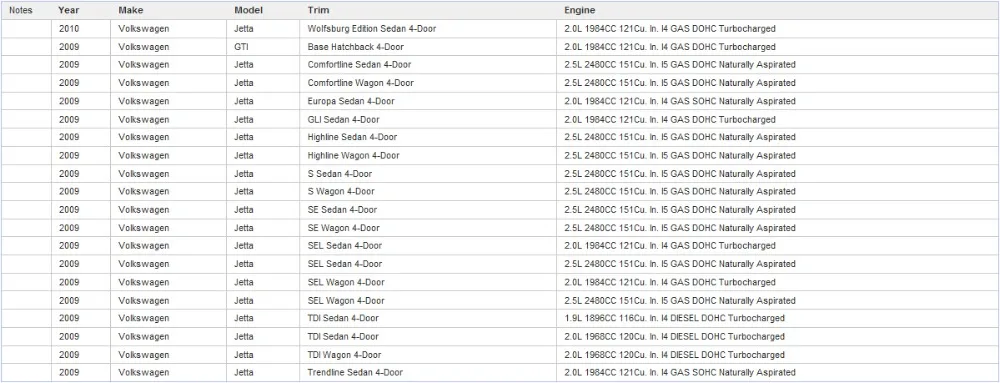Select the SE Sedan 4-Door trim
The height and width of the screenshot is (383, 1000).
click(x=342, y=210)
